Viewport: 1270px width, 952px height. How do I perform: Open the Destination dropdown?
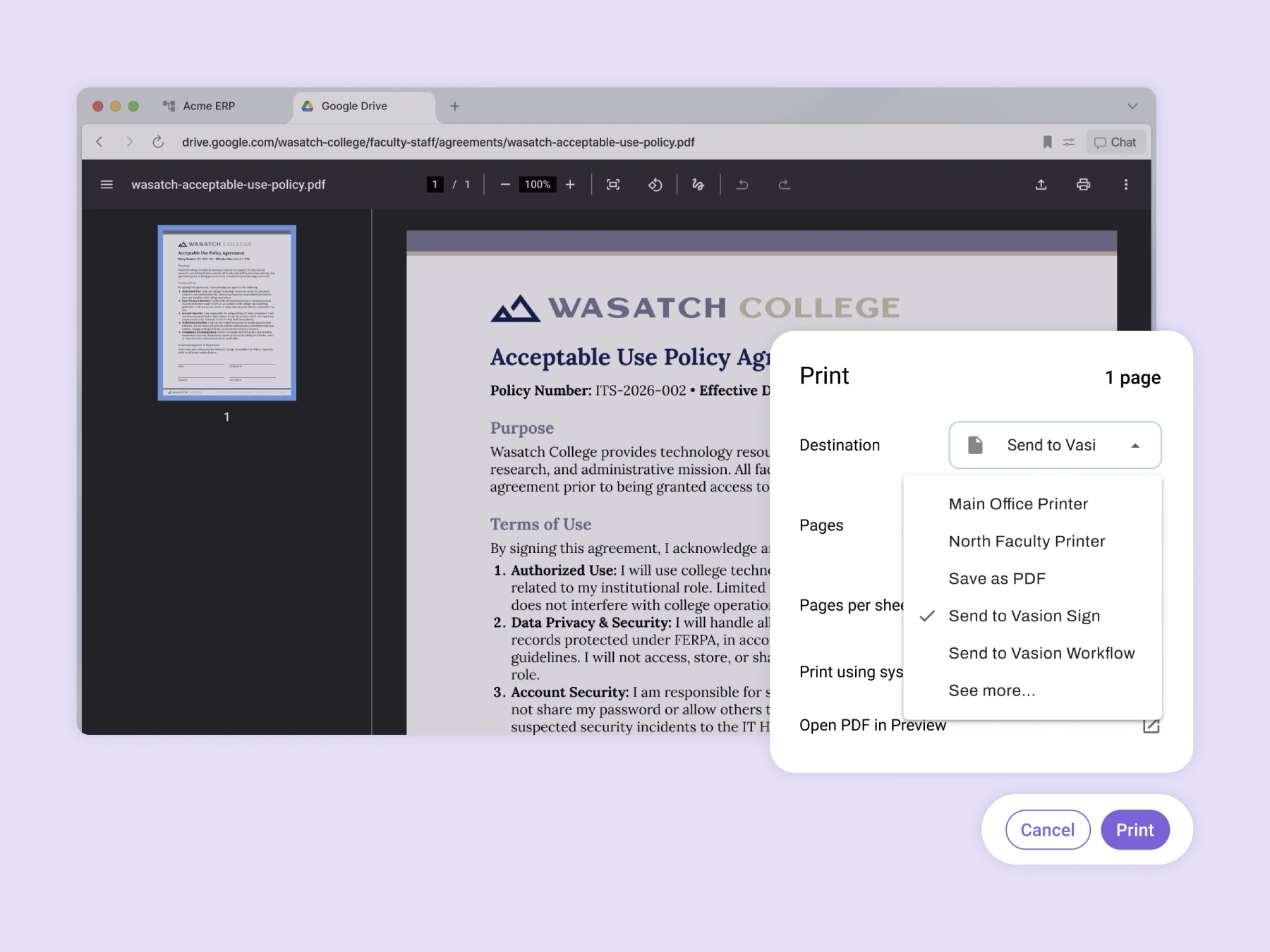point(1055,445)
